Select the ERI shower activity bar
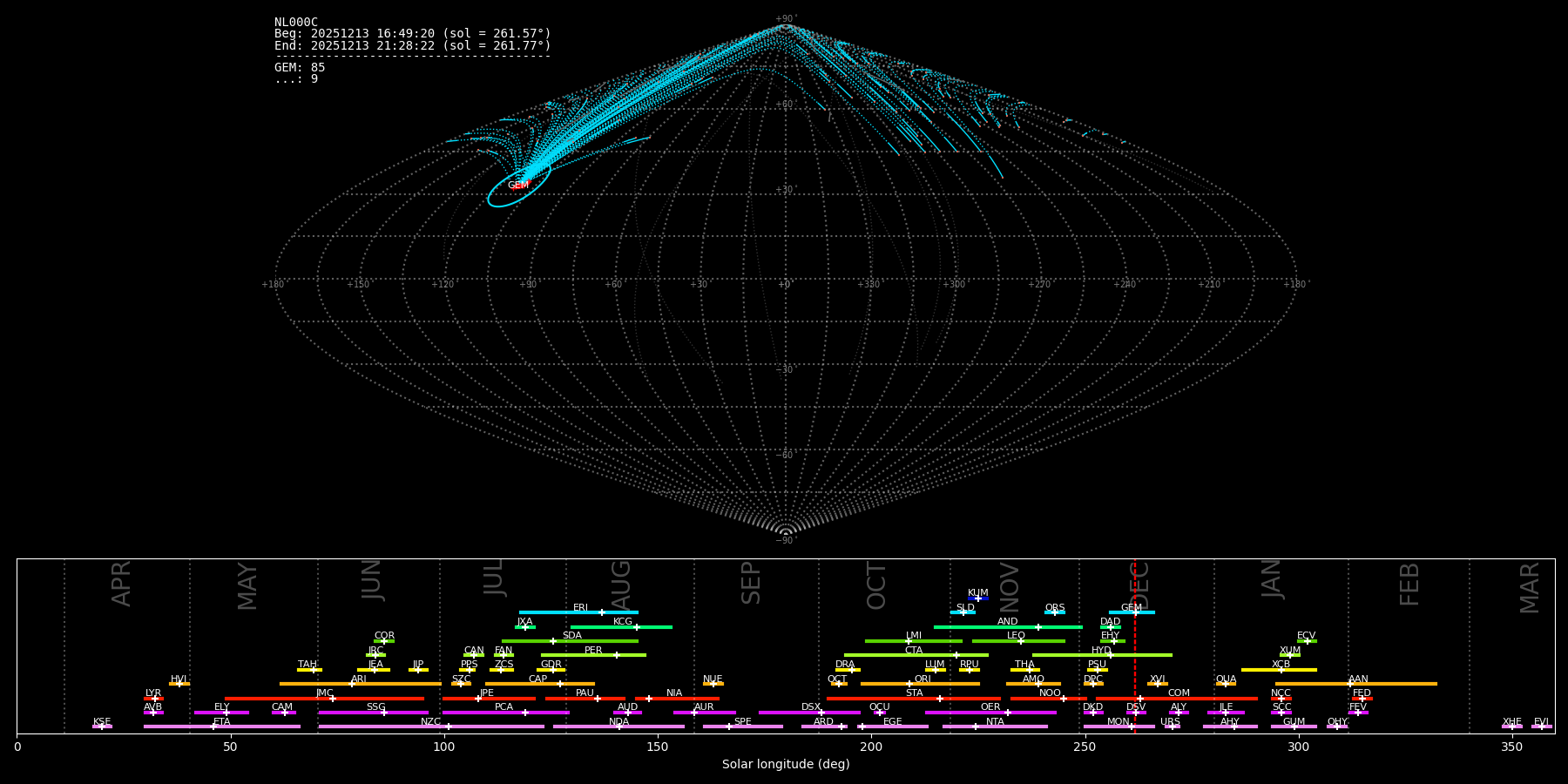The width and height of the screenshot is (1568, 784). [x=578, y=612]
